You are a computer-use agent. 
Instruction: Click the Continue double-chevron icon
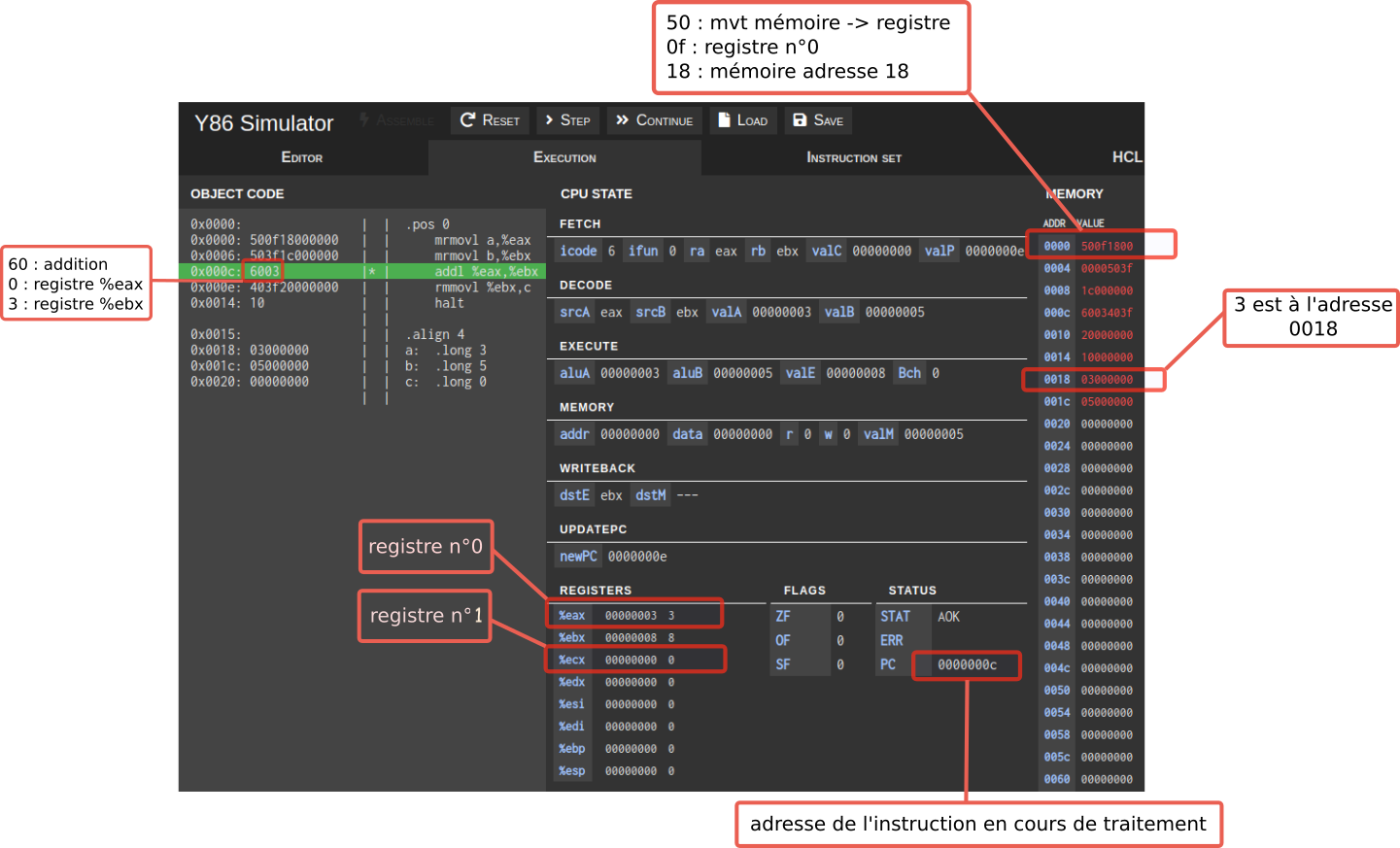(x=623, y=119)
